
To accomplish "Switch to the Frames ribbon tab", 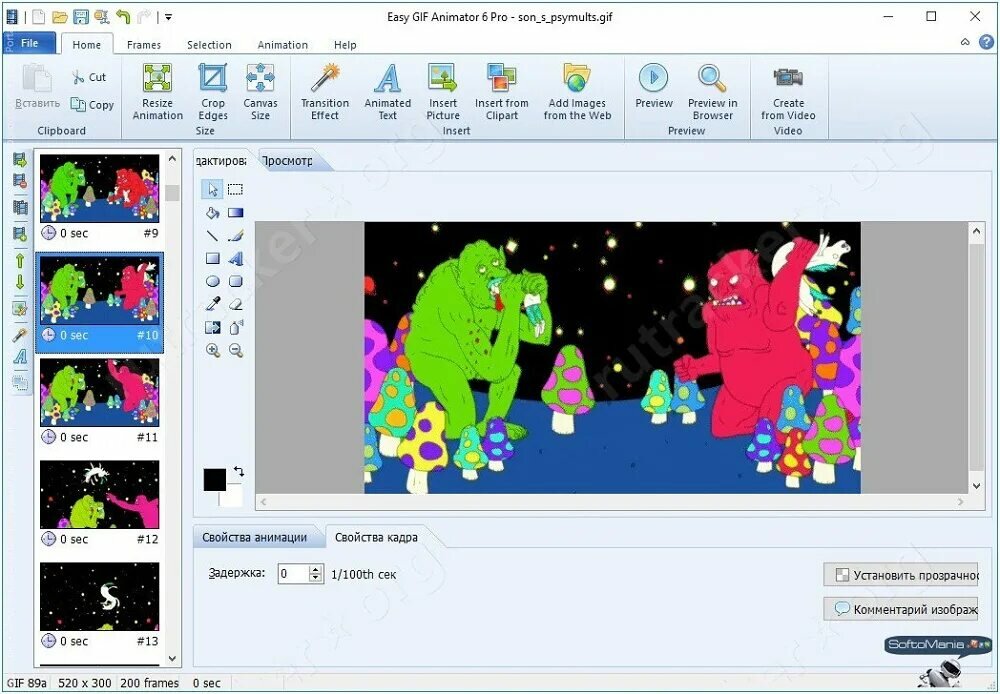I will point(143,45).
